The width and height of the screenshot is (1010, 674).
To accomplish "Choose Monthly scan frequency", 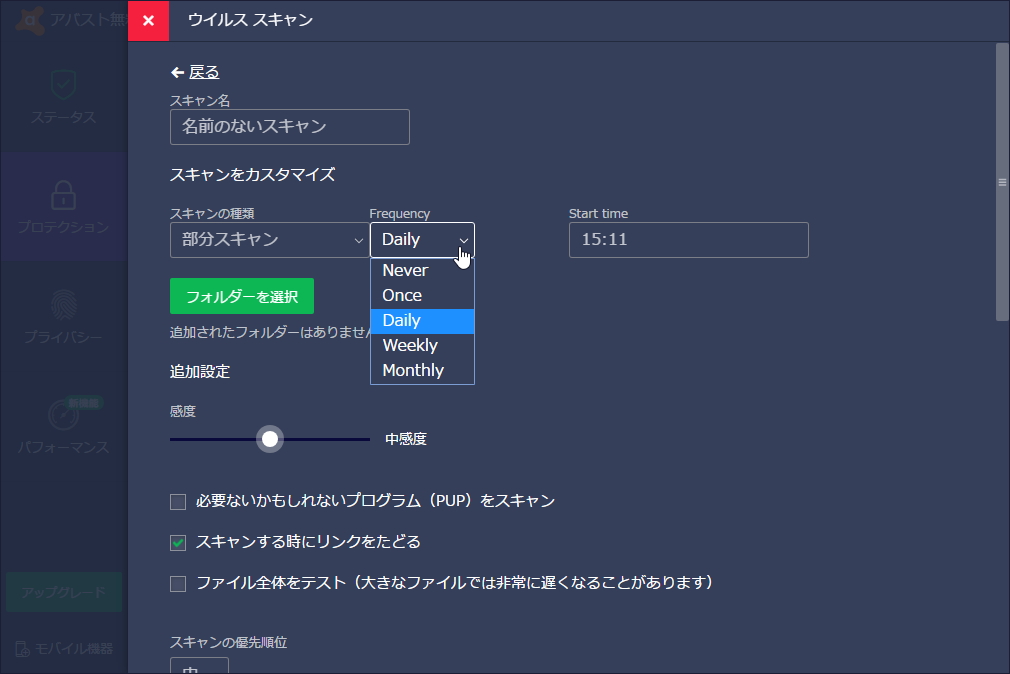I will click(x=412, y=370).
